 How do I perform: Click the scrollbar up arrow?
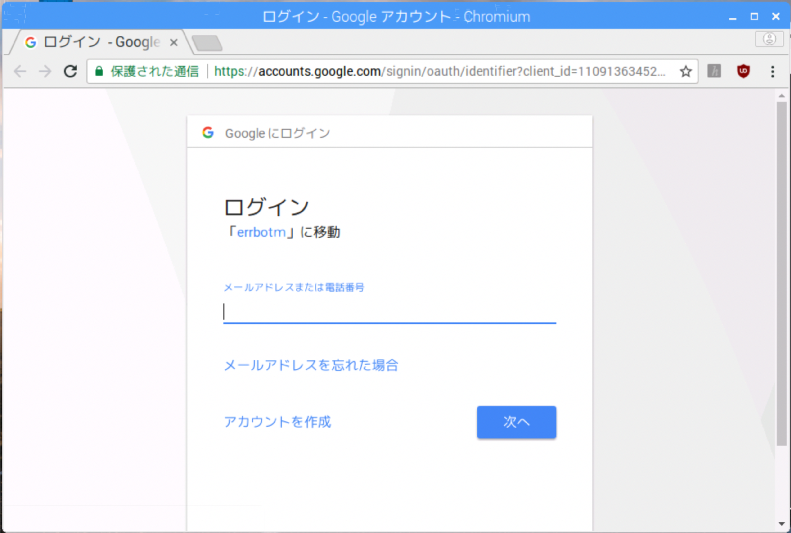[781, 95]
